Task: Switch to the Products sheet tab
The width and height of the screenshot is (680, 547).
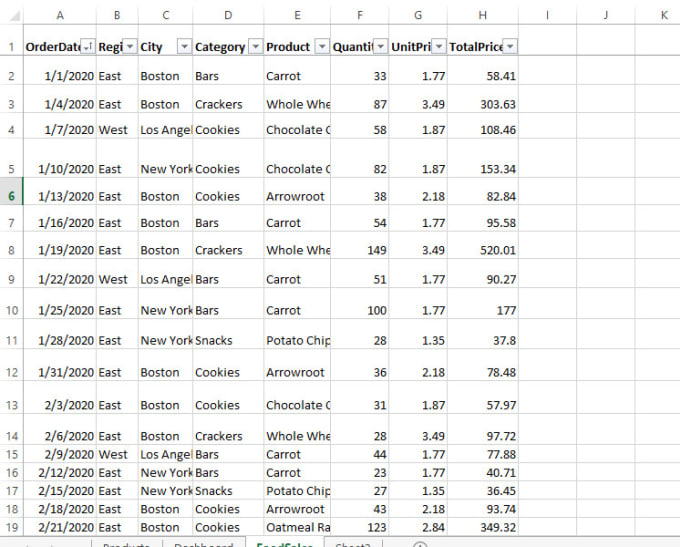Action: pyautogui.click(x=127, y=544)
